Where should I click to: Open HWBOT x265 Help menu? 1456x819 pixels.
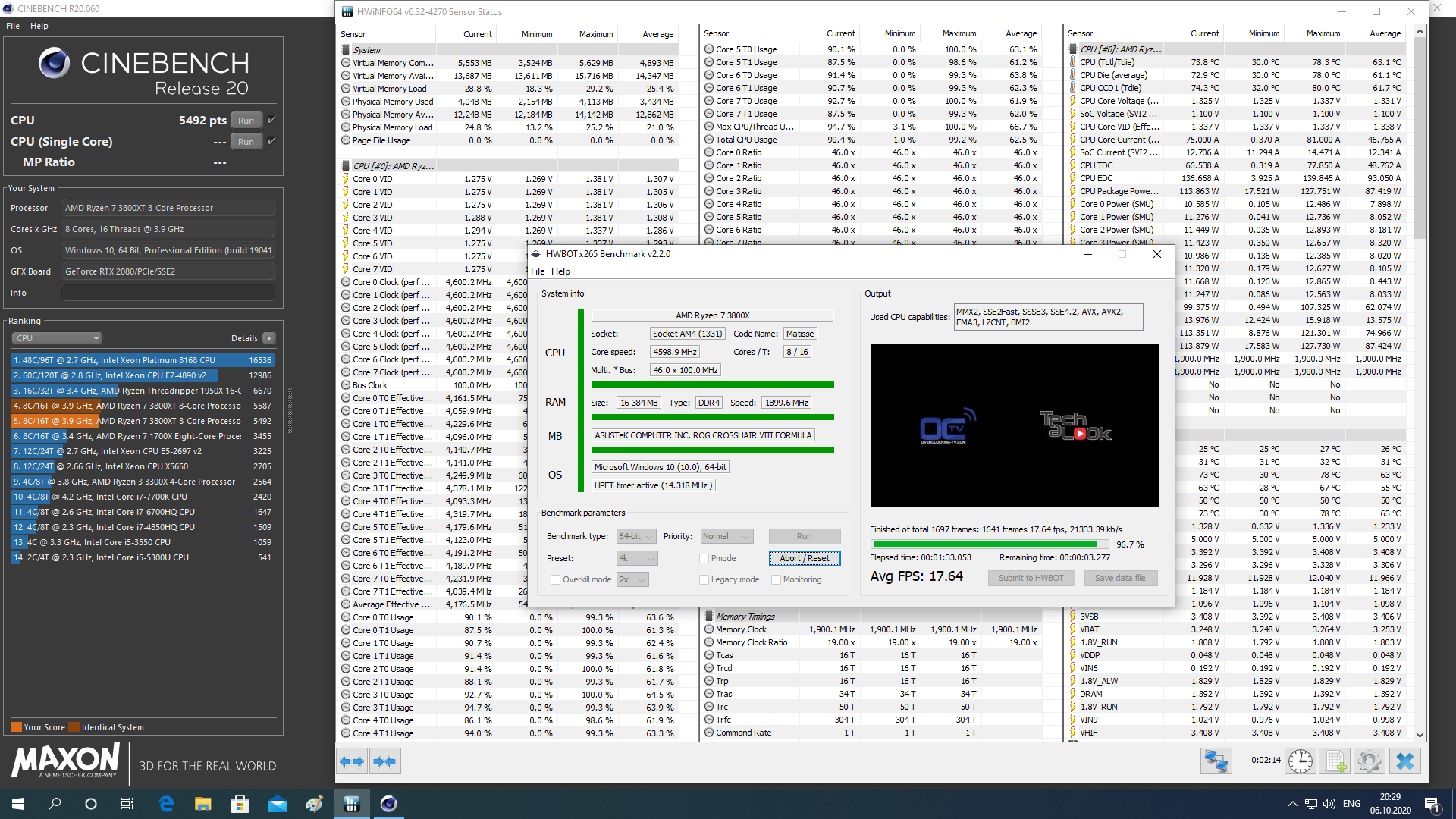click(x=560, y=271)
